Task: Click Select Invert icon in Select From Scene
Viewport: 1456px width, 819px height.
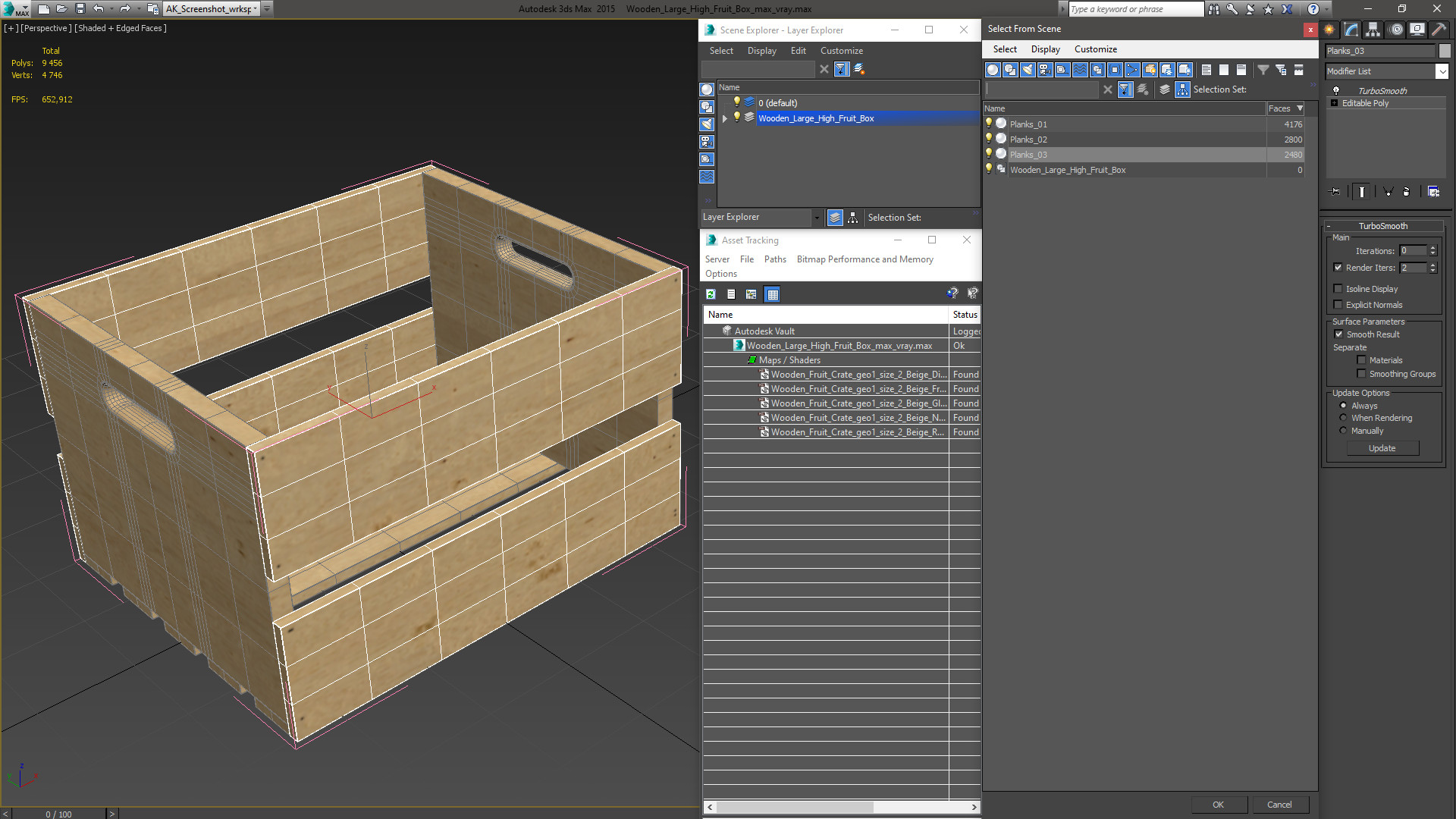Action: point(1241,70)
